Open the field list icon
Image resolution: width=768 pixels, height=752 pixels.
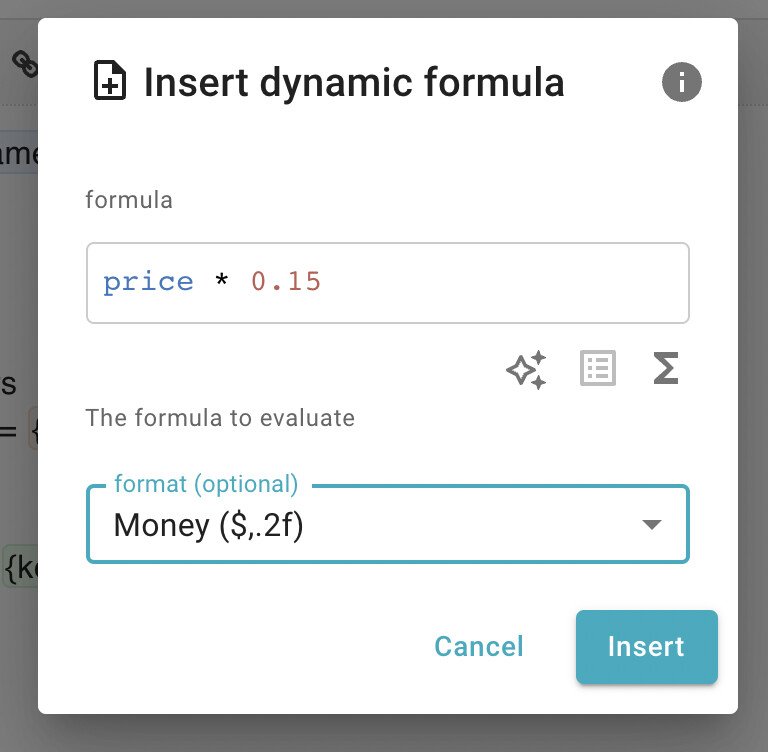(598, 368)
